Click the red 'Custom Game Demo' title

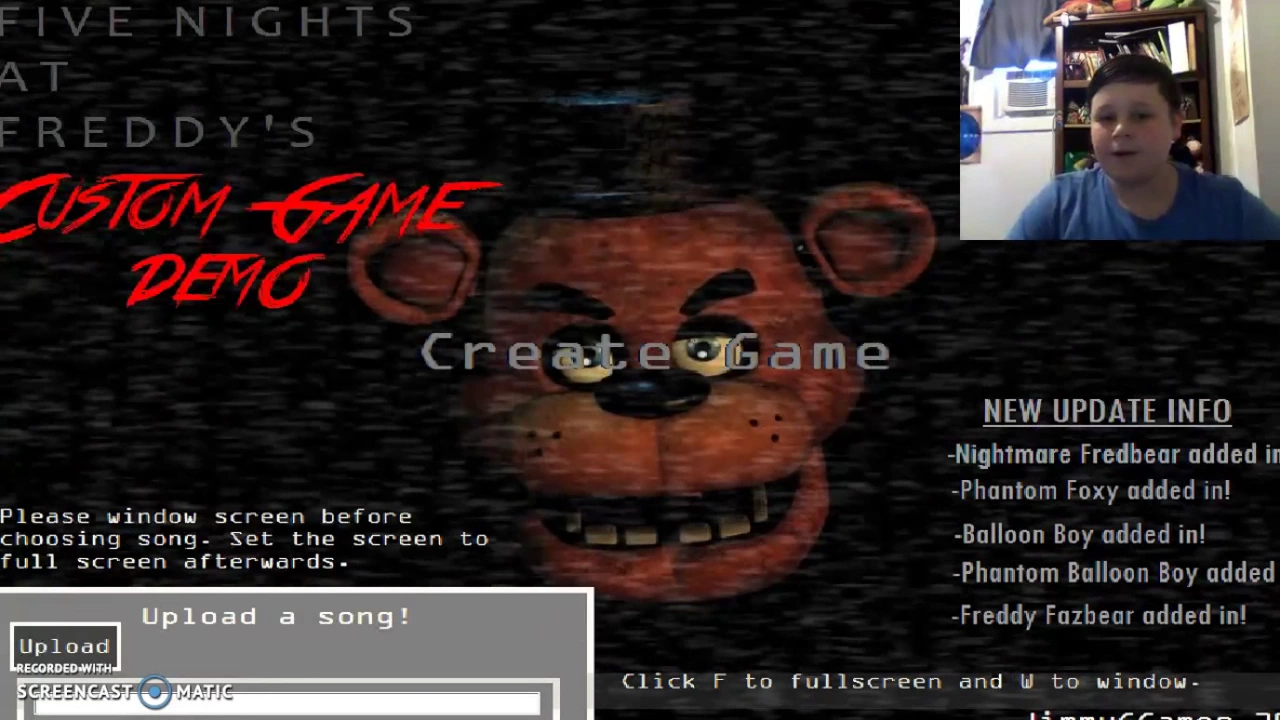click(250, 240)
